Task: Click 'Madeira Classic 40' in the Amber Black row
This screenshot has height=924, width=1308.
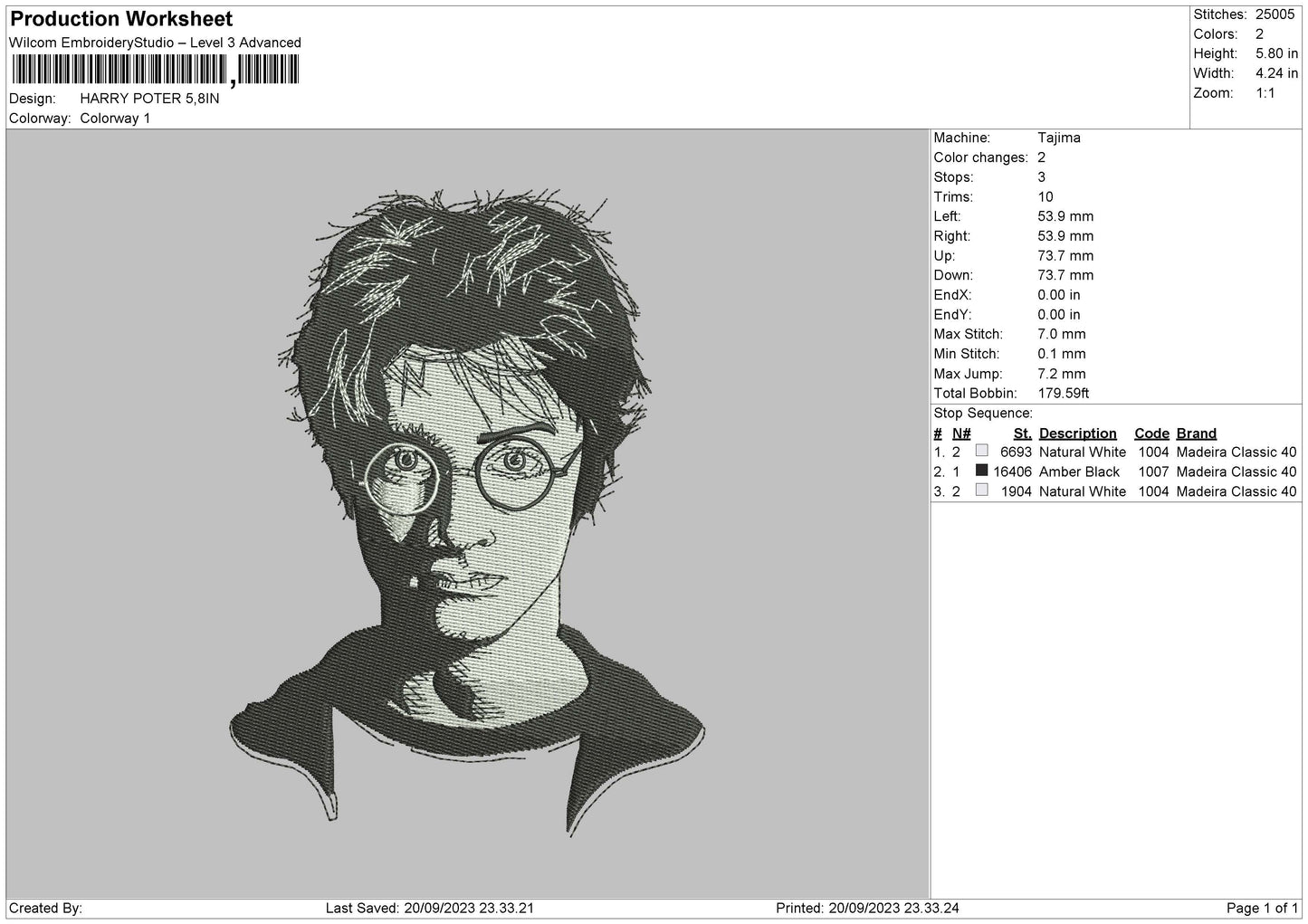Action: 1236,472
